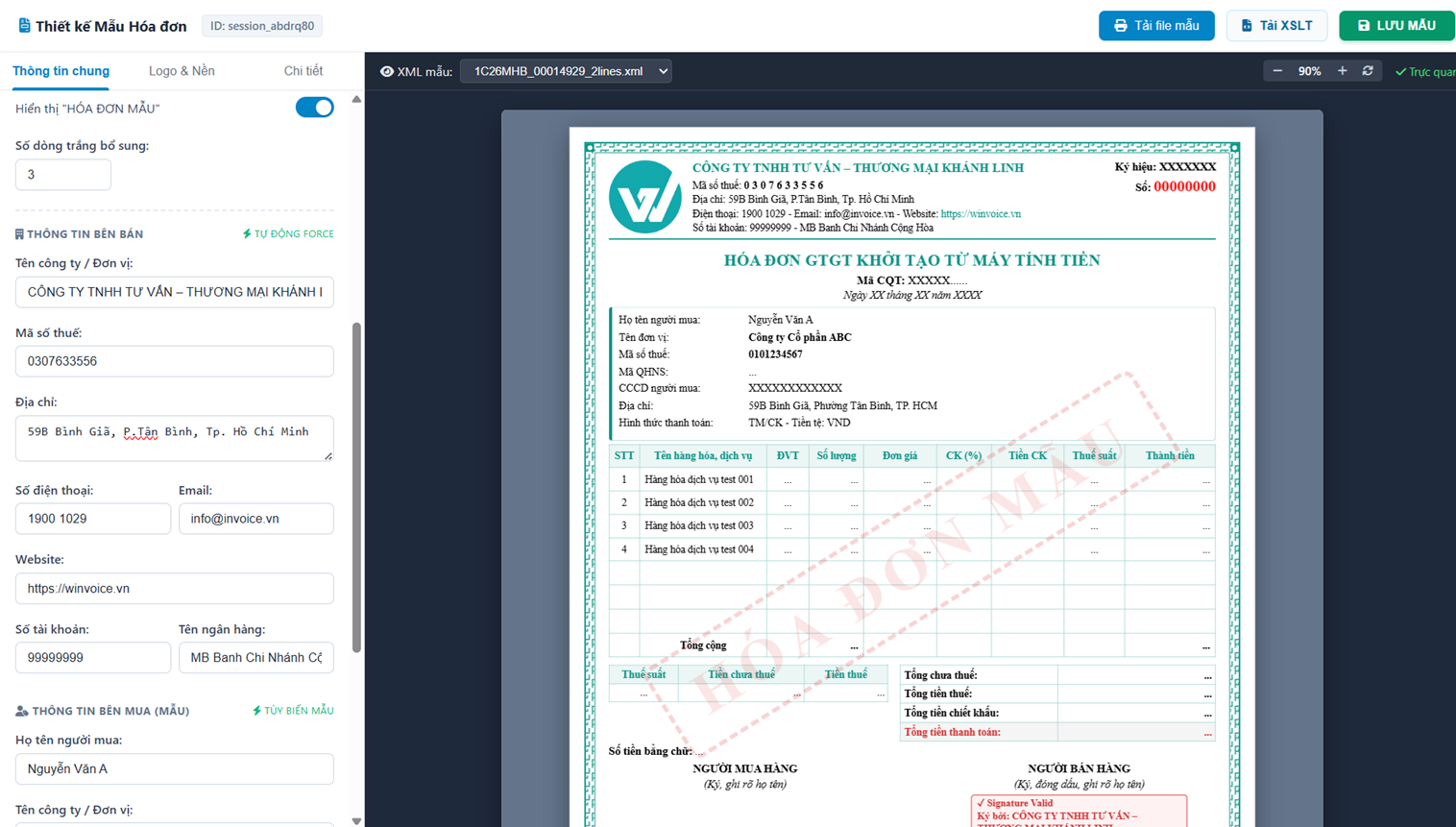Viewport: 1456px width, 827px height.
Task: Click the Signature Valid box
Action: pos(1079,812)
